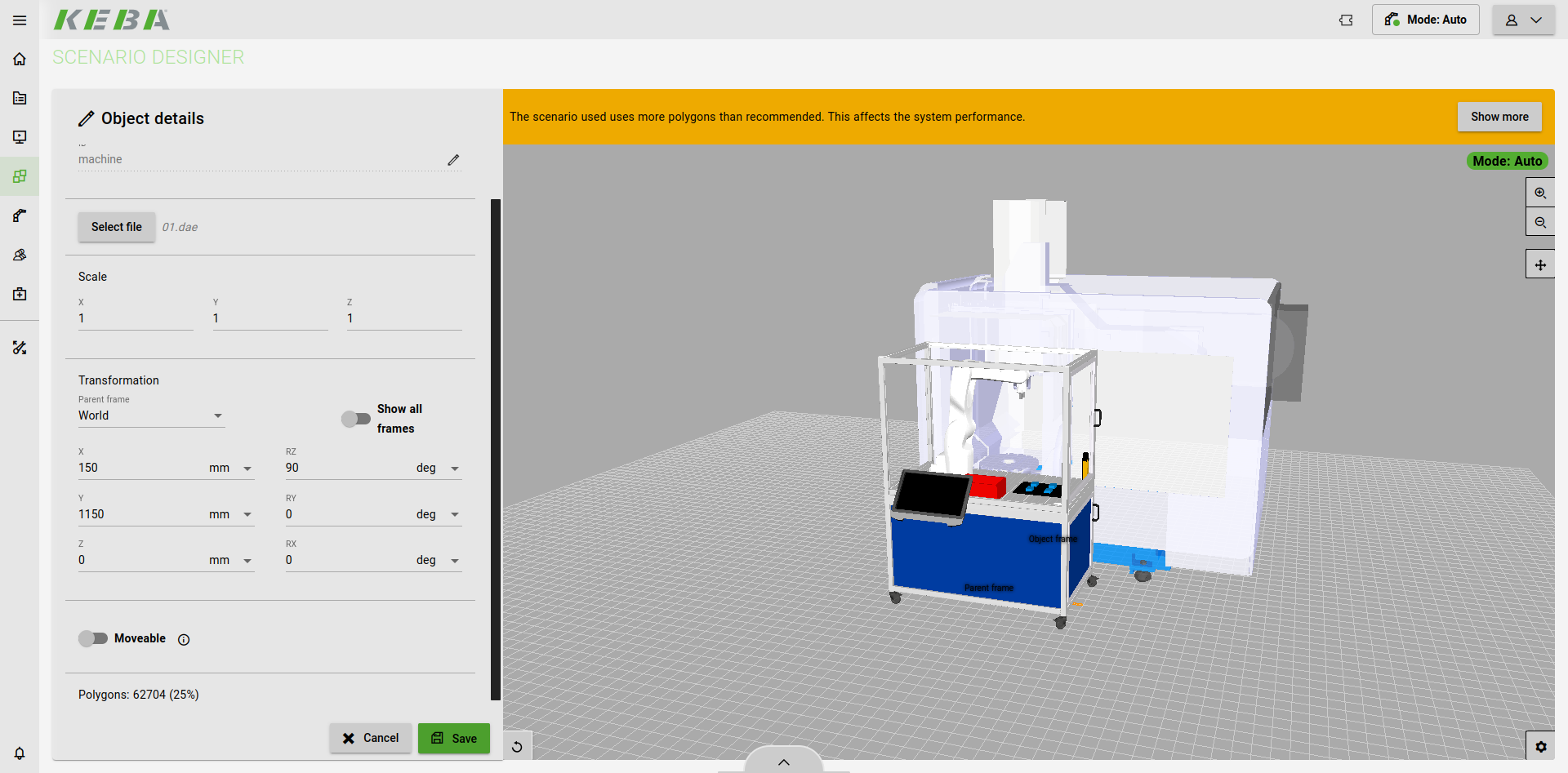The image size is (1568, 773).
Task: Open the layered objects sidebar icon
Action: [20, 255]
